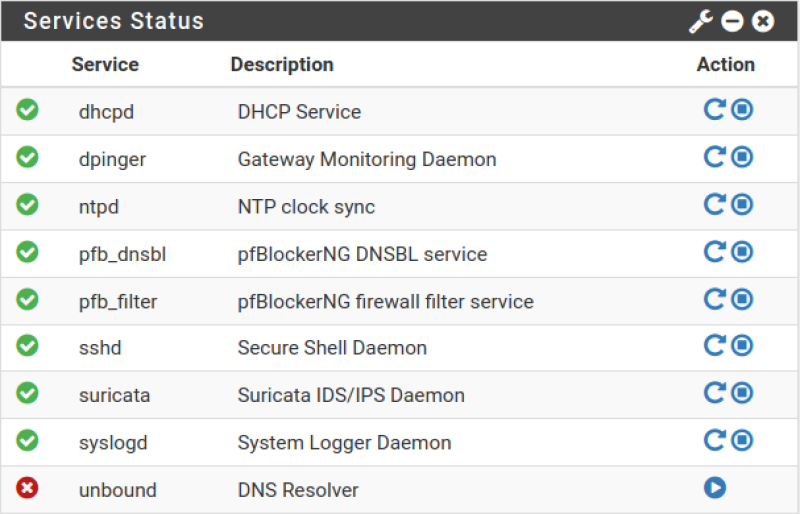Click the red stopped status icon for unbound
The height and width of the screenshot is (514, 800).
point(27,487)
